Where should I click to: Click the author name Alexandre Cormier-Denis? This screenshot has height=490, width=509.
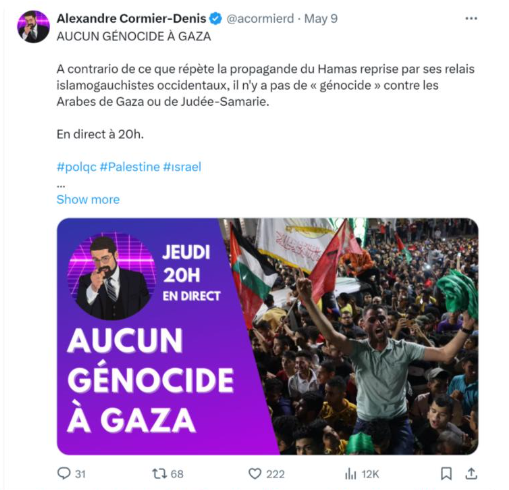131,19
